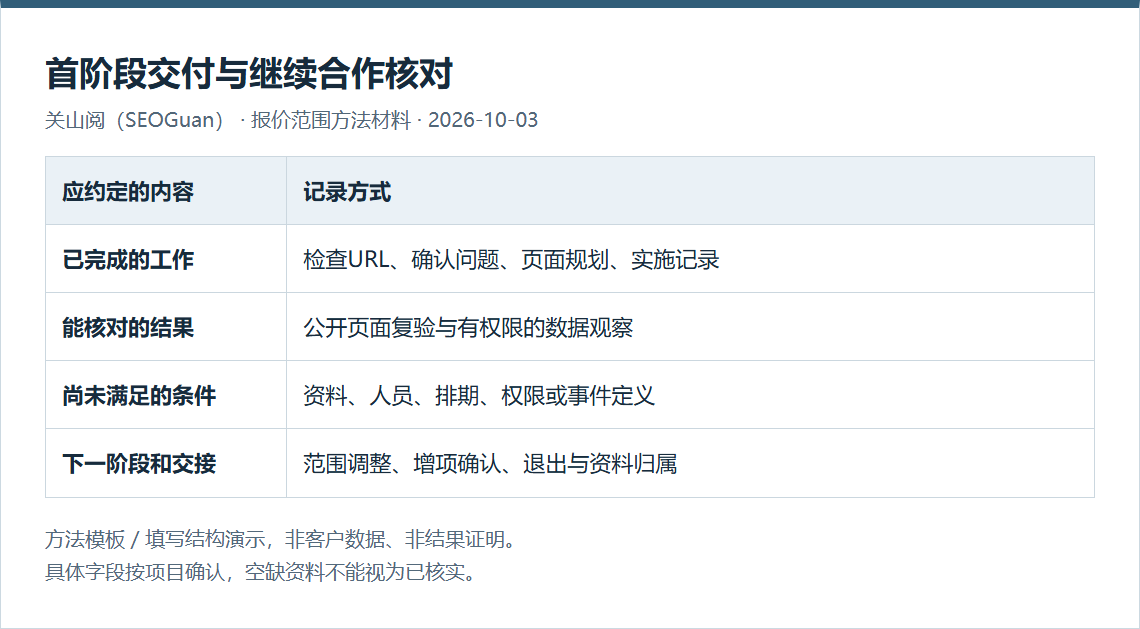Select the title 首阶段交付与继续合作核对
The image size is (1140, 629).
[249, 73]
